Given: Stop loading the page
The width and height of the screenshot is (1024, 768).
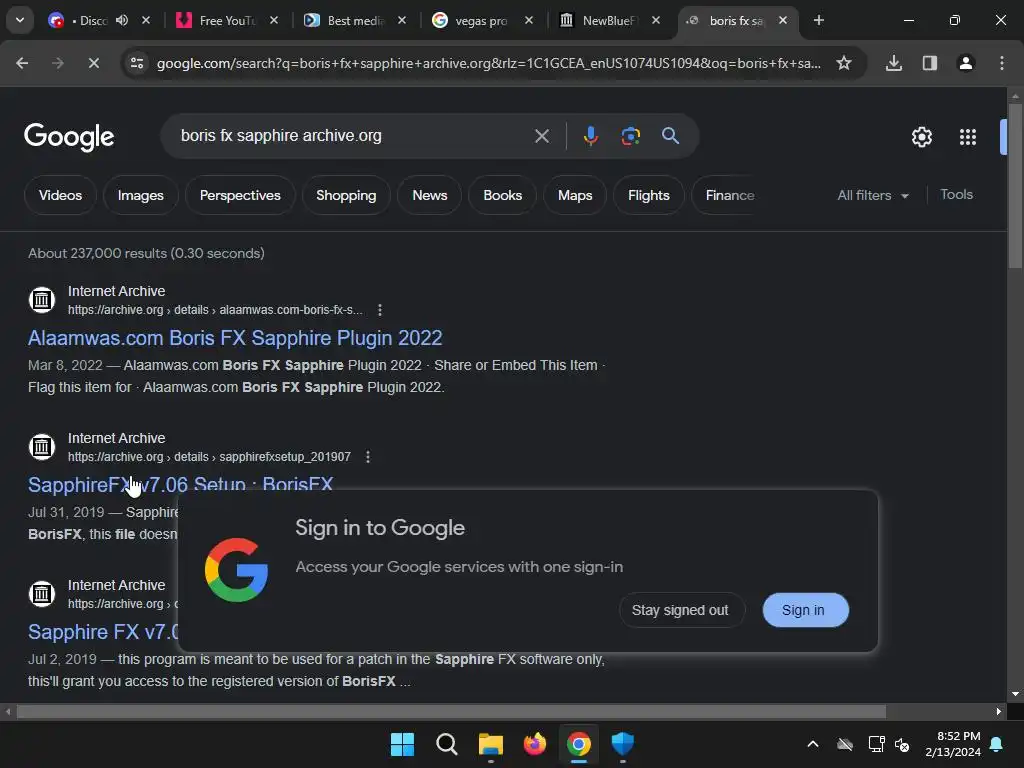Looking at the screenshot, I should pos(93,63).
